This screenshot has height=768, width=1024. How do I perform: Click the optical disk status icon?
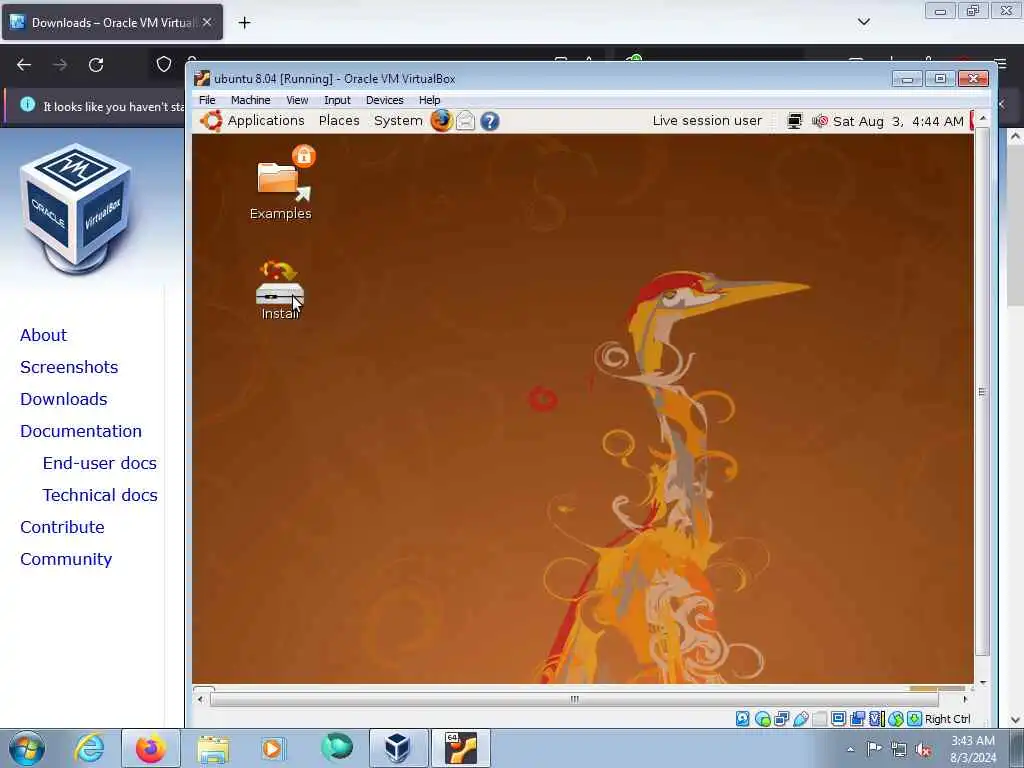click(x=762, y=719)
